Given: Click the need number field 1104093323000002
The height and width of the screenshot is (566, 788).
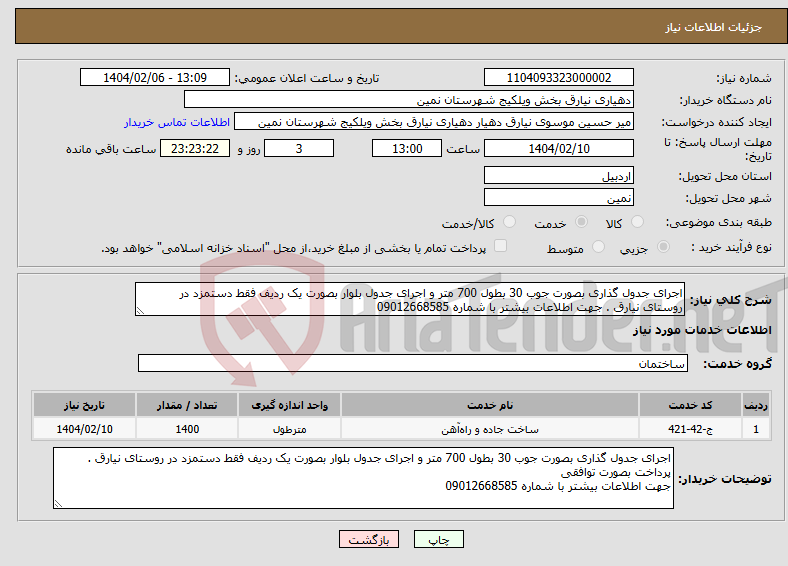Looking at the screenshot, I should coord(558,77).
